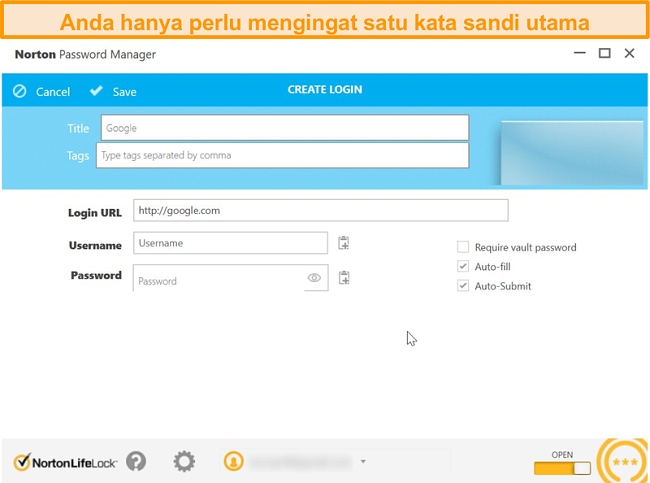This screenshot has height=483, width=650.
Task: Uncheck the Auto-Submit checkbox
Action: tap(463, 286)
